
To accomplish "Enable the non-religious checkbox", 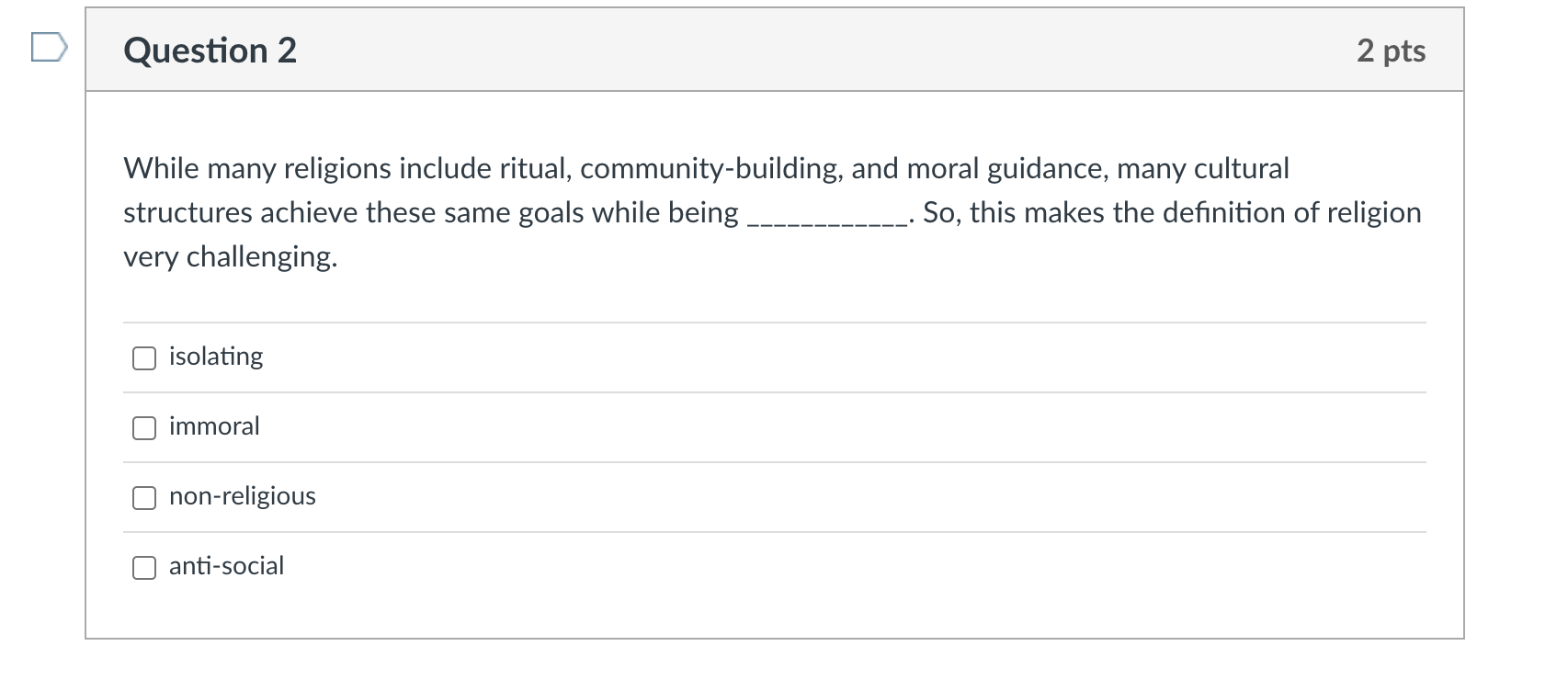I will pyautogui.click(x=143, y=497).
